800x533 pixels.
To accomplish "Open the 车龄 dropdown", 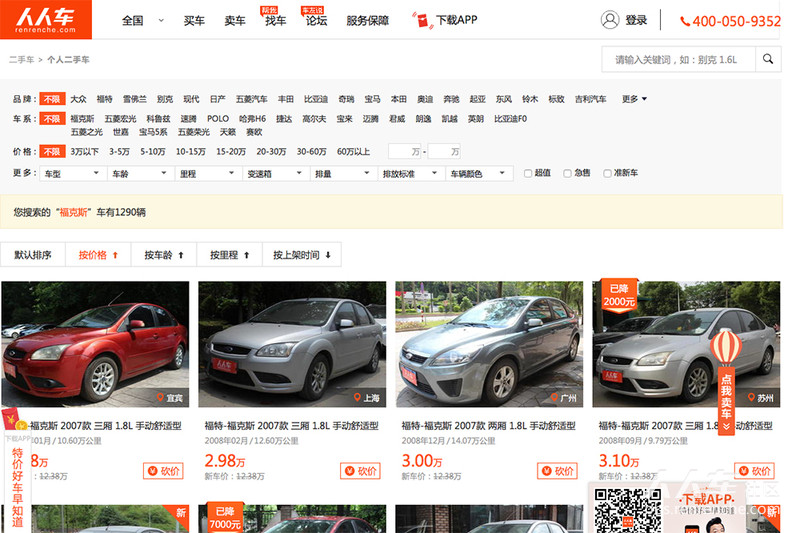I will [x=140, y=174].
